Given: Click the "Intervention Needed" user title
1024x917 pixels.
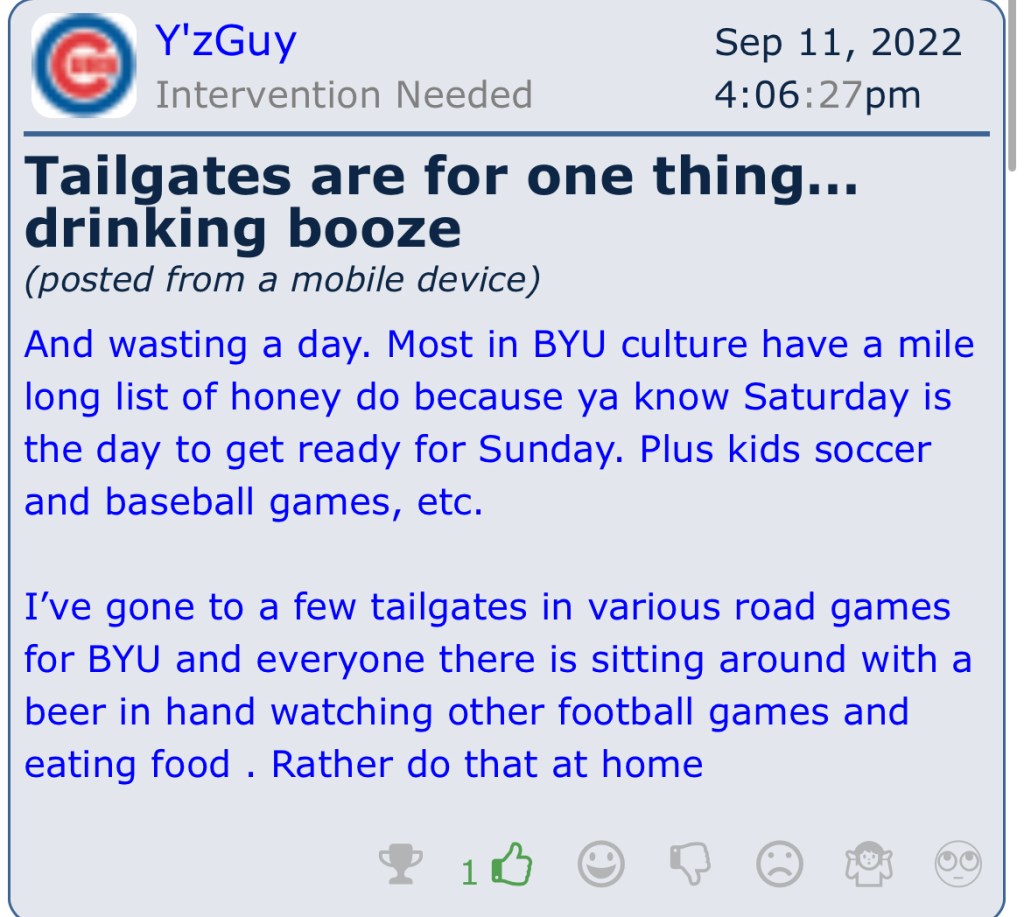Looking at the screenshot, I should 343,95.
